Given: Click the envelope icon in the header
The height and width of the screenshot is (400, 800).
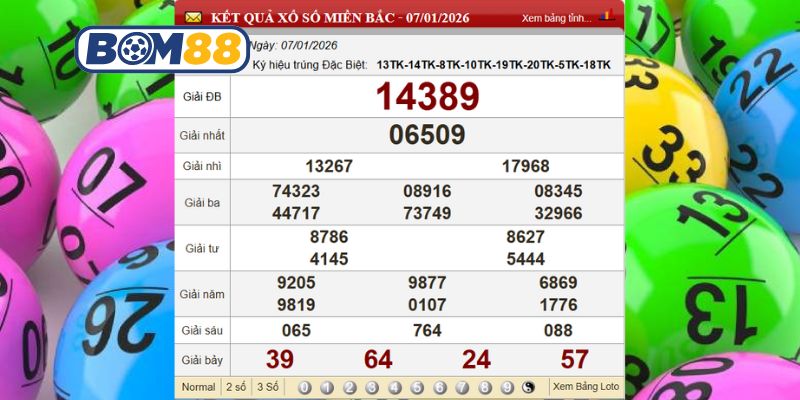Looking at the screenshot, I should pos(193,18).
